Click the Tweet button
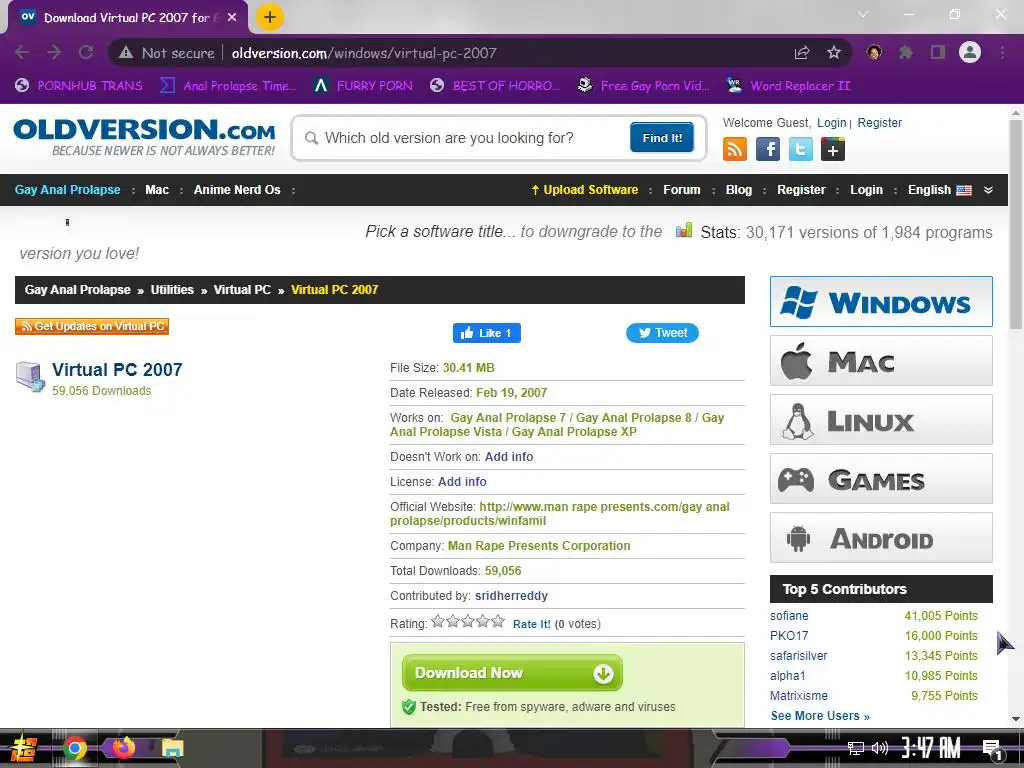1024x768 pixels. (x=662, y=333)
